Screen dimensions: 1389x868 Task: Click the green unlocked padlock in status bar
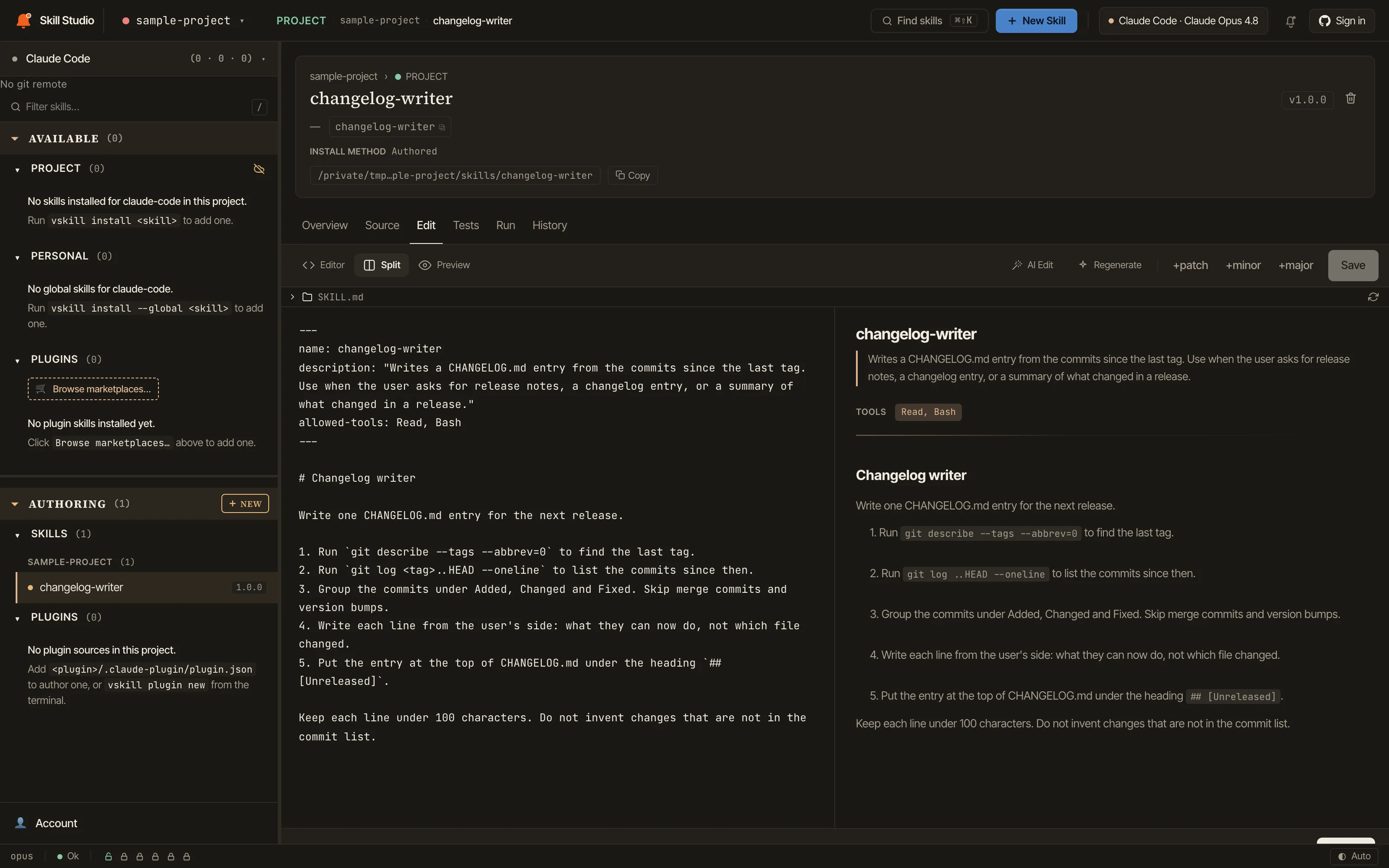[x=108, y=857]
